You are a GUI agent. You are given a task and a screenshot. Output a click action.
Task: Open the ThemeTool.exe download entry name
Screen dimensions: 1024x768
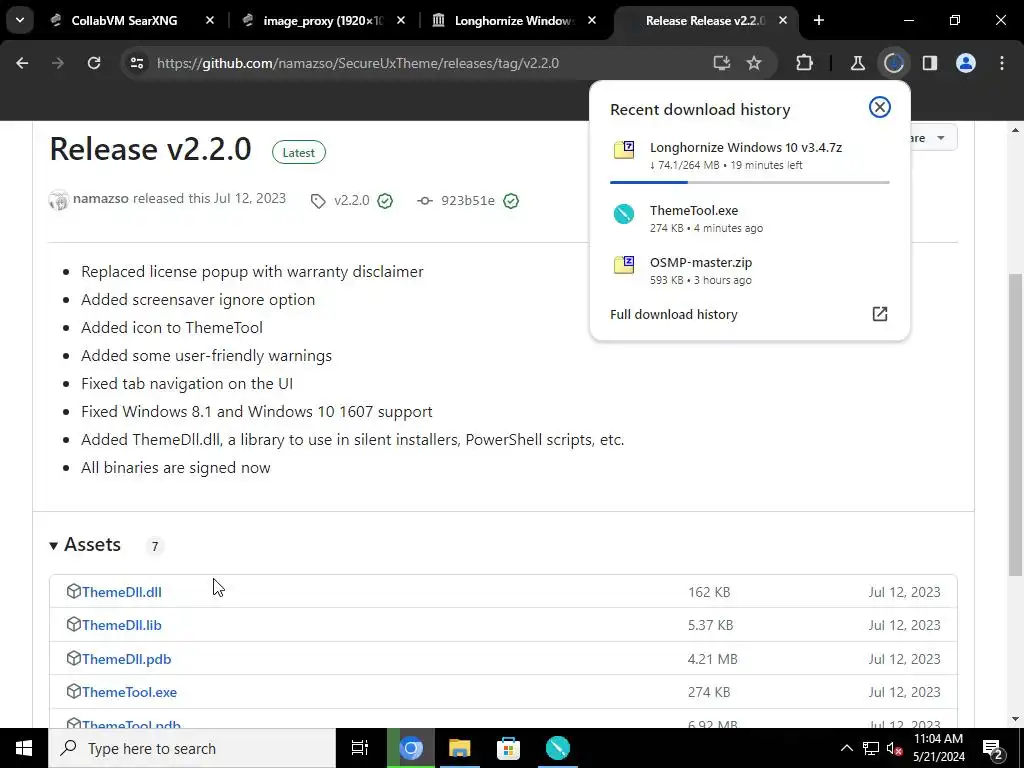(694, 210)
